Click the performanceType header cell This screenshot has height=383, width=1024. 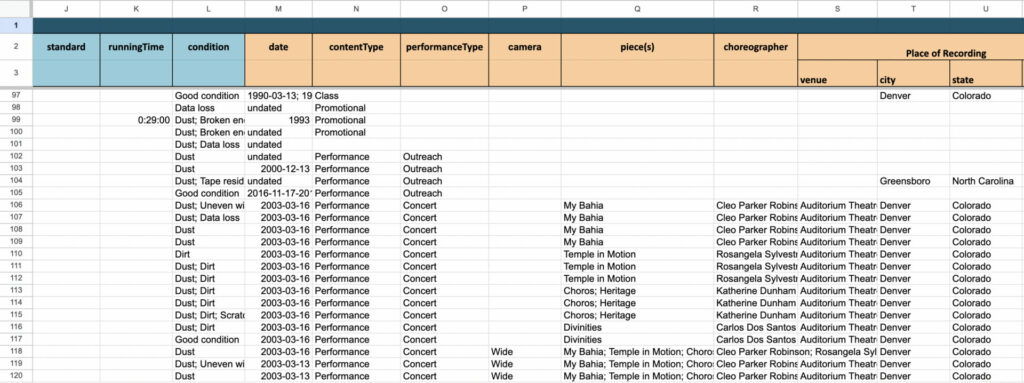(444, 47)
